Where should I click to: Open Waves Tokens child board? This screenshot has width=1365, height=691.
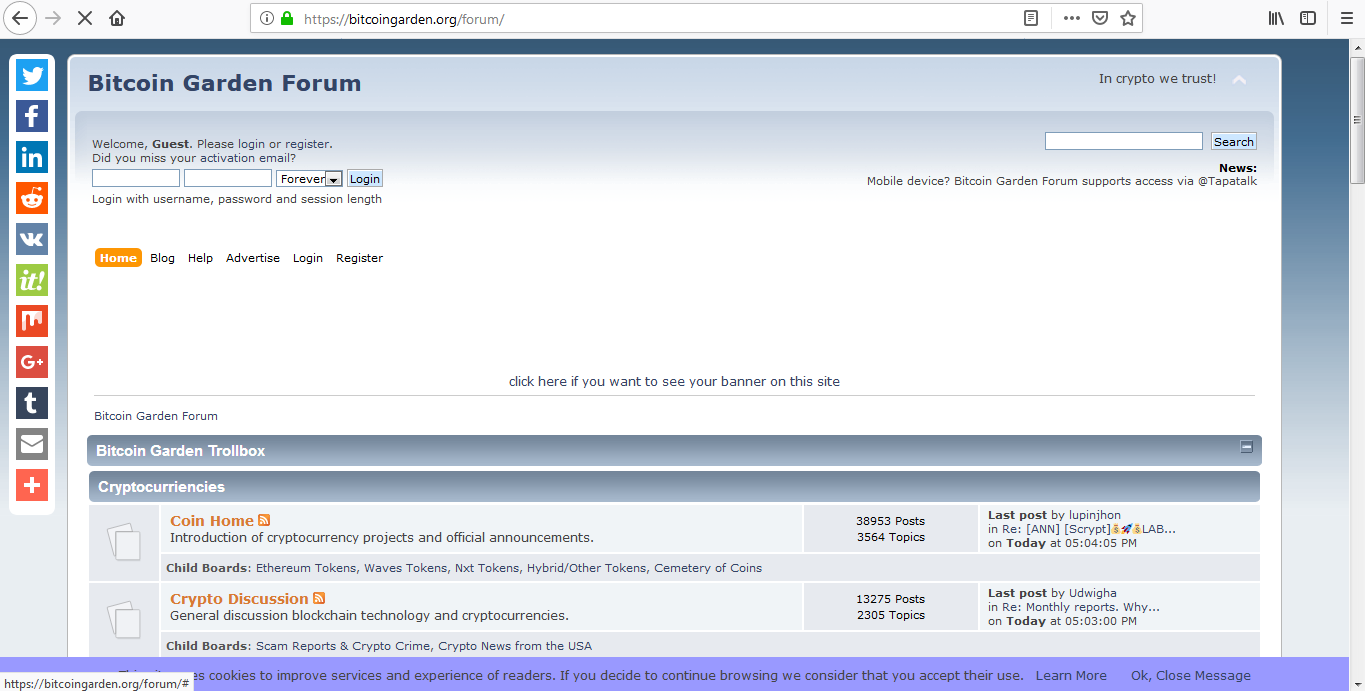[405, 568]
